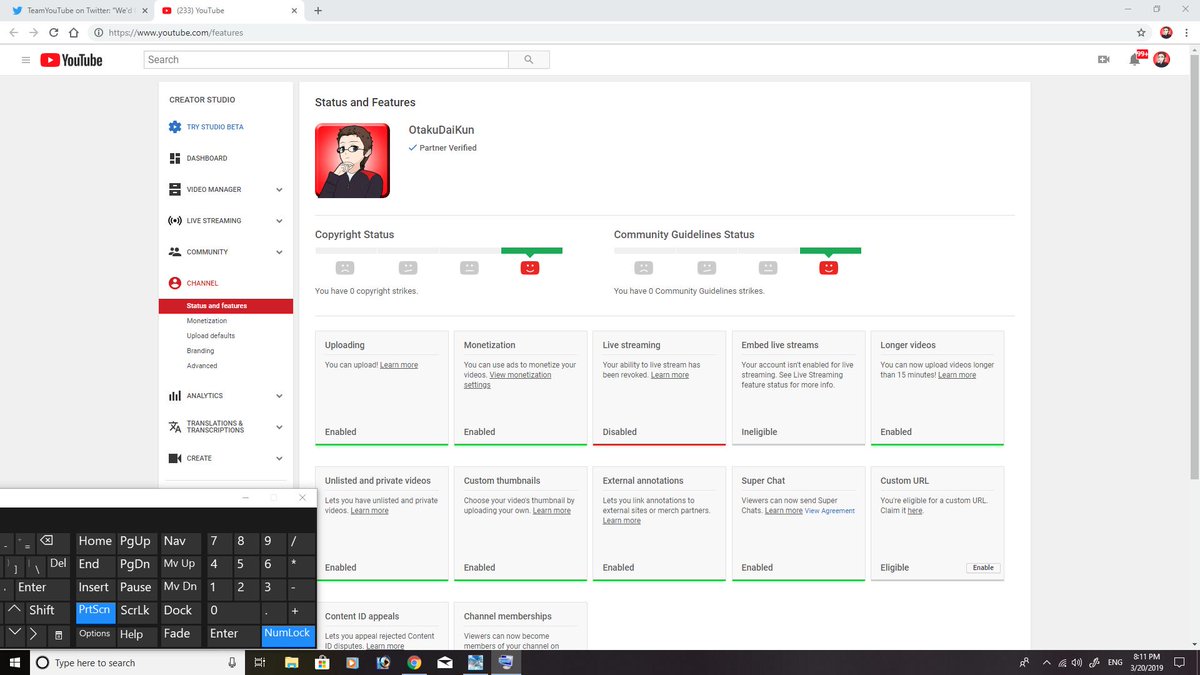Click the Try Studio Beta gear icon
This screenshot has height=675, width=1200.
tap(175, 127)
